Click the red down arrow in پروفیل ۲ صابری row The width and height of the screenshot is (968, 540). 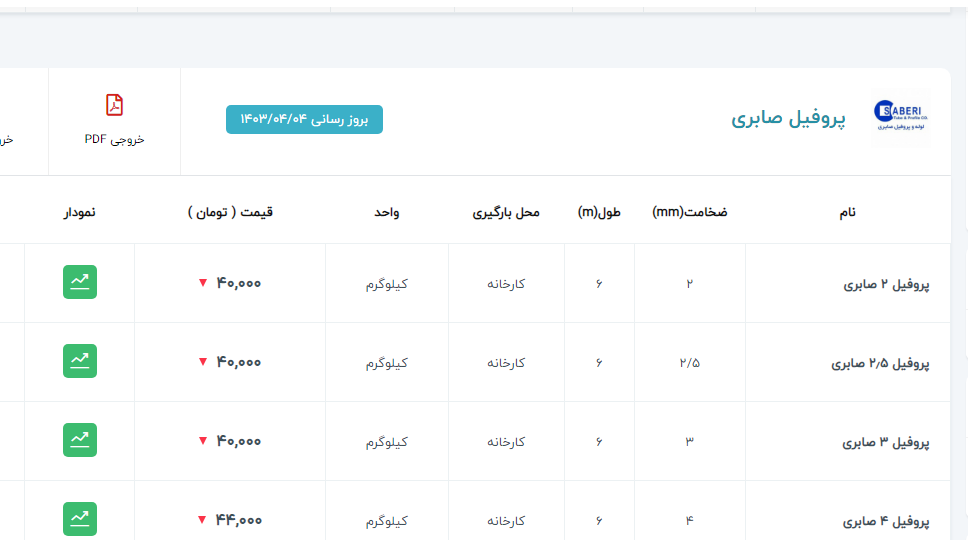203,283
